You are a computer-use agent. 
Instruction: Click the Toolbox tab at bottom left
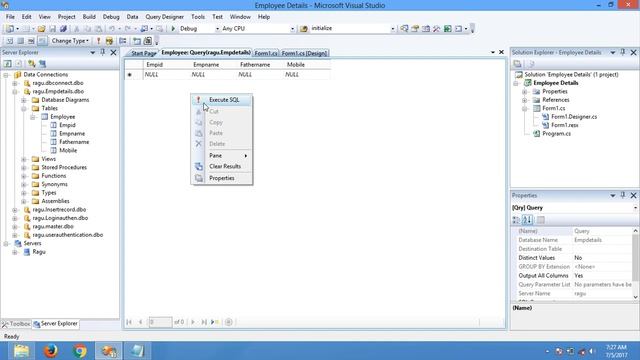(16, 324)
